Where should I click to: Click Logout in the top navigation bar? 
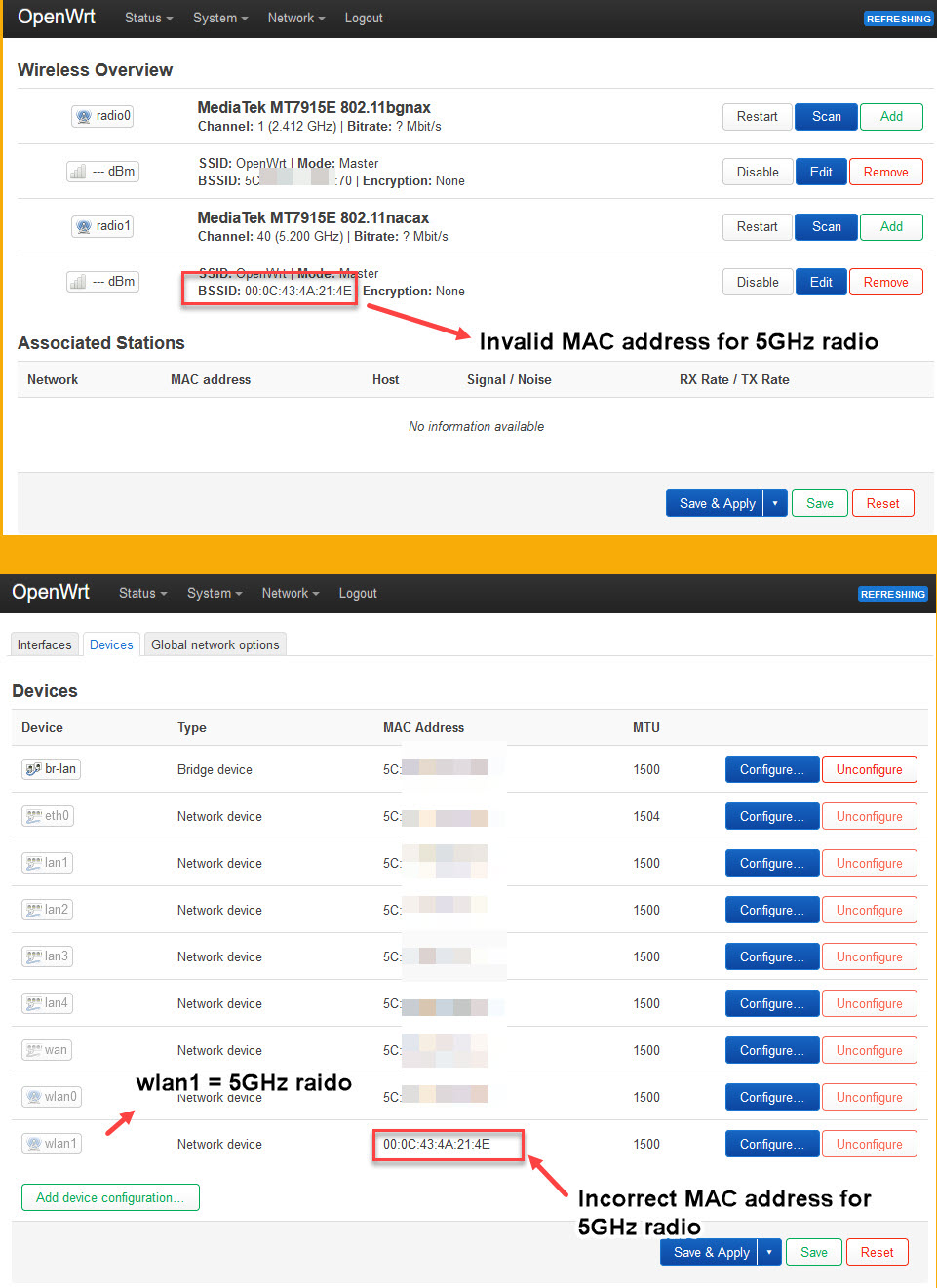(364, 18)
